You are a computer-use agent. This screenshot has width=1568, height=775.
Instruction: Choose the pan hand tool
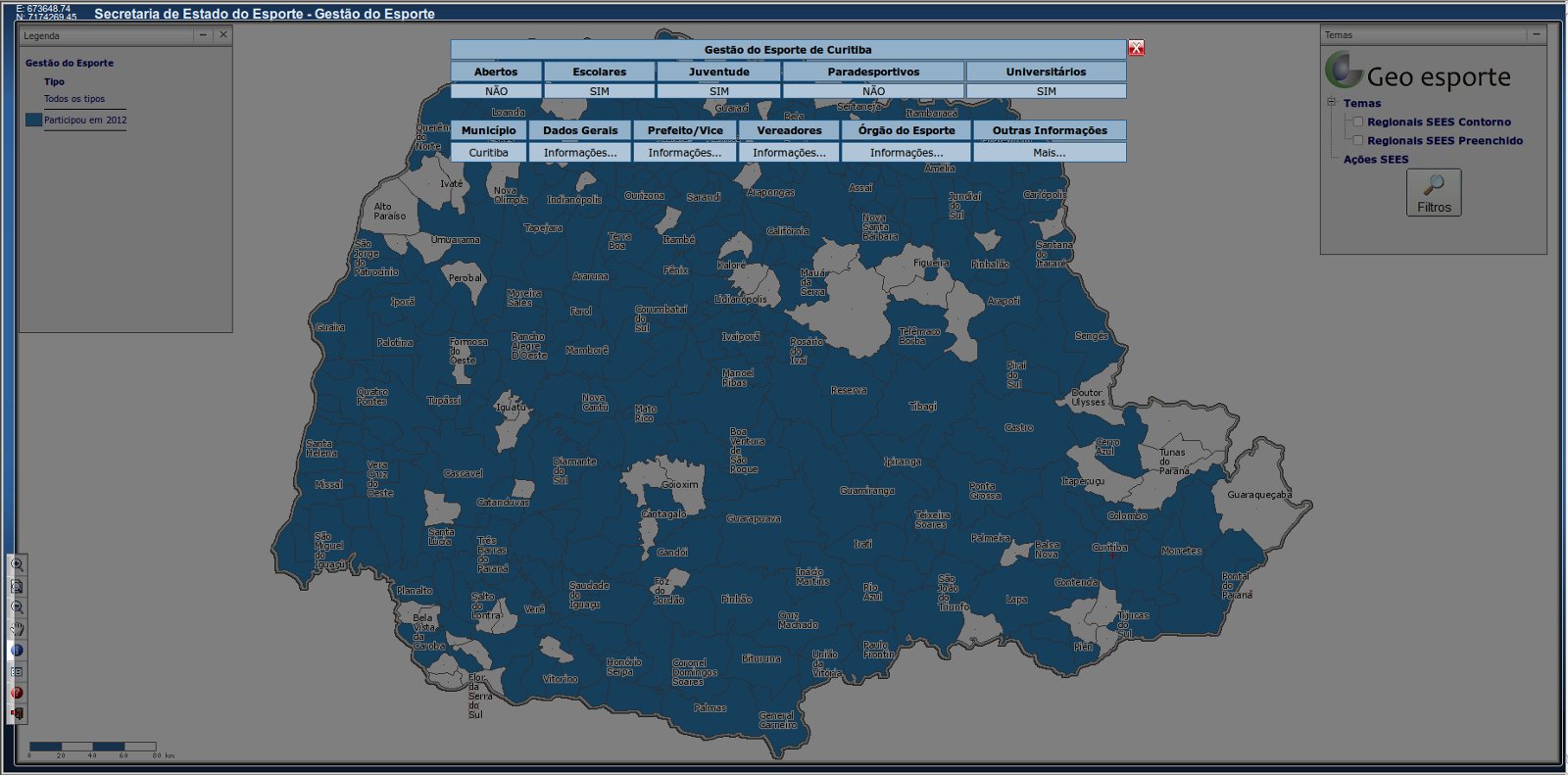(x=17, y=629)
